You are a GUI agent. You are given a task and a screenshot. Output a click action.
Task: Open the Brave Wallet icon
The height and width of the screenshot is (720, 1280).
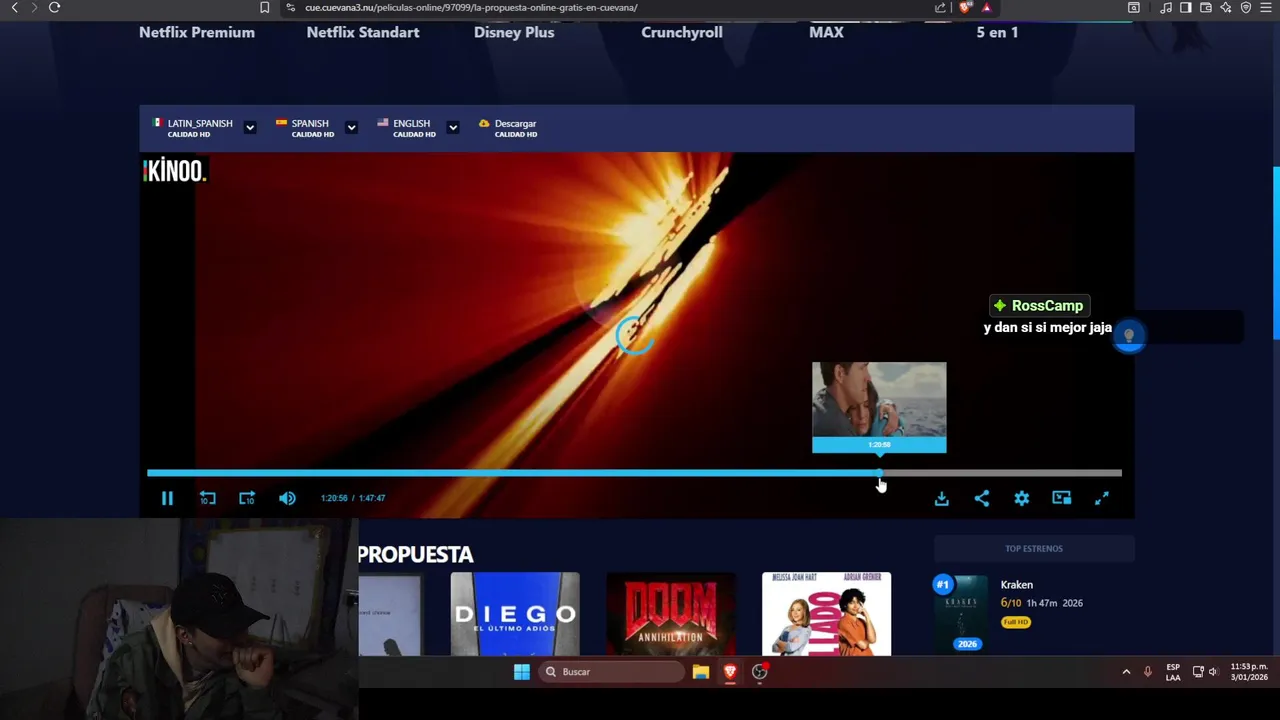1206,8
